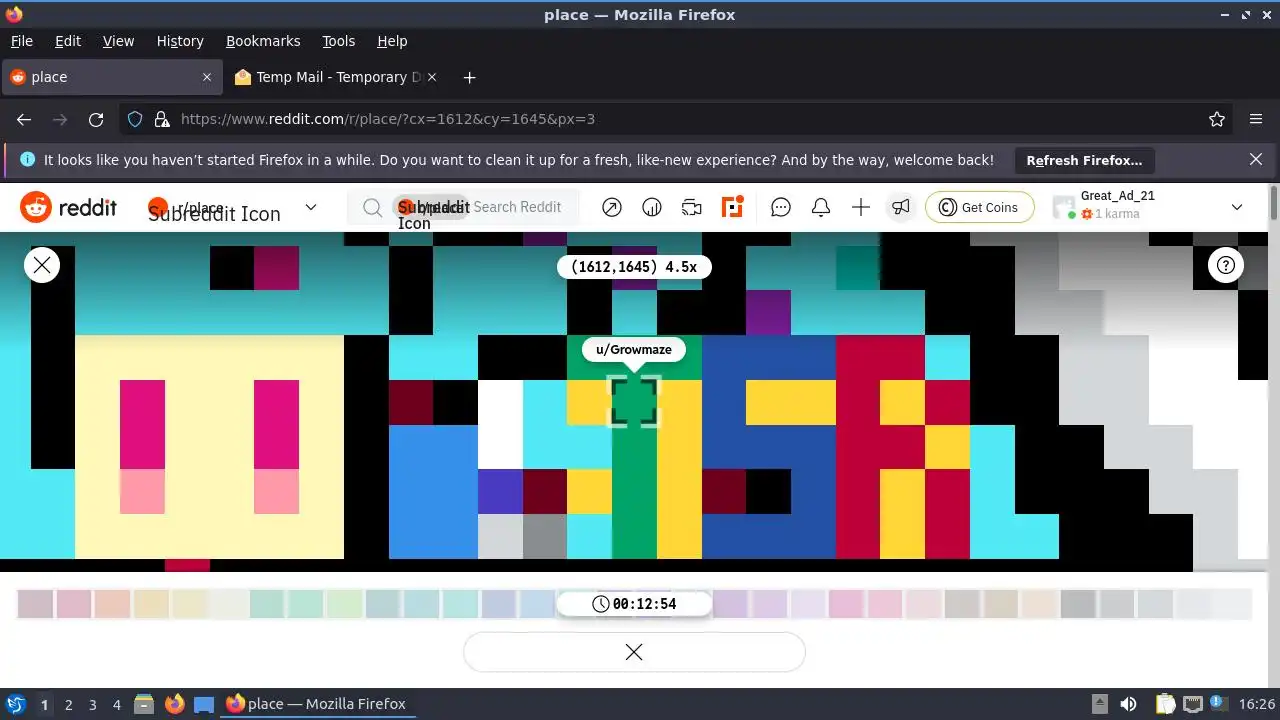Open the clipboard tray icon

click(1164, 704)
